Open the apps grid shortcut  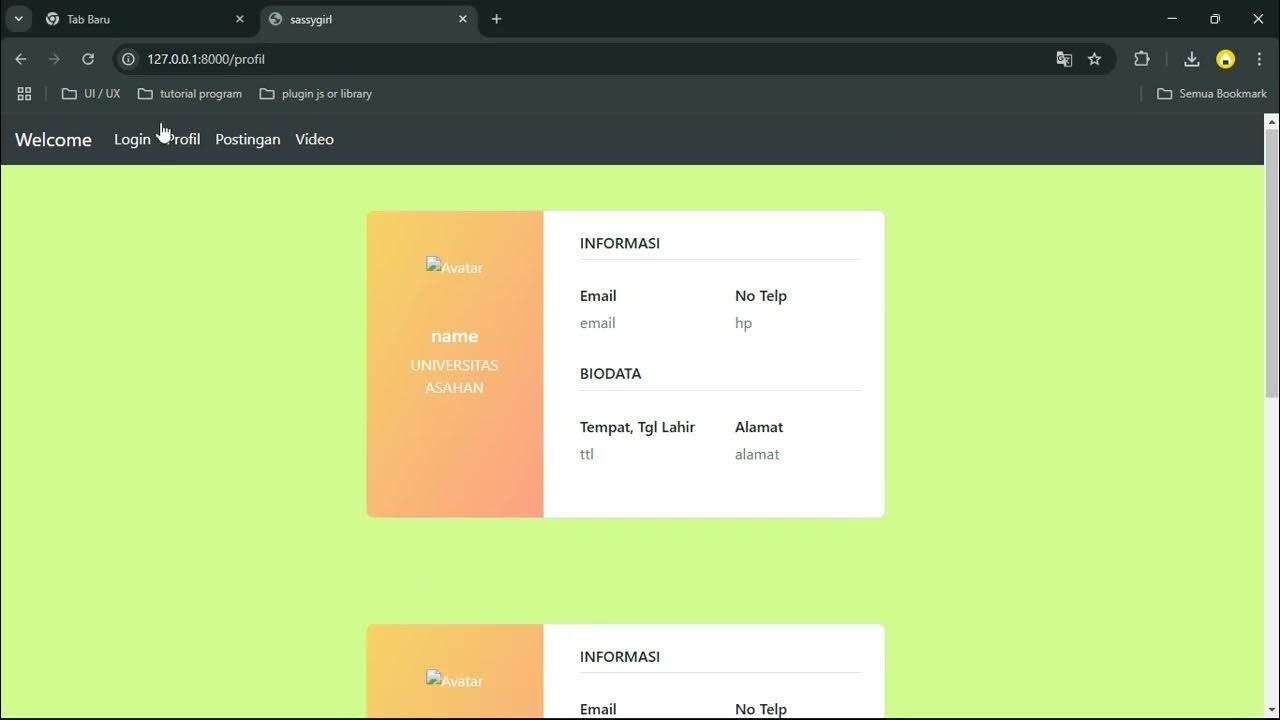point(24,94)
